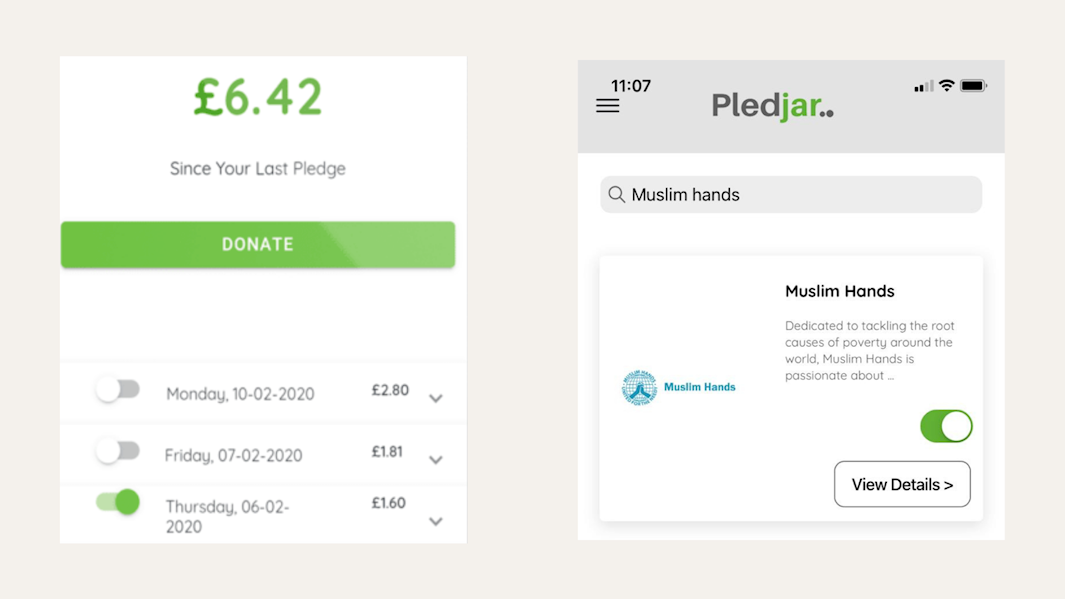Expand the Monday £2.80 entry chevron
1065x599 pixels.
436,399
